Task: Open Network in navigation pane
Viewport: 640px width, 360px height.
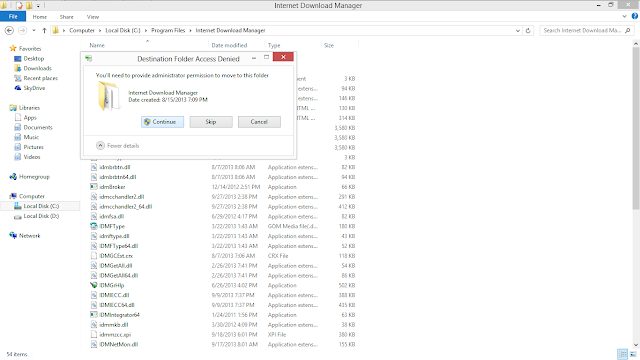Action: 29,236
